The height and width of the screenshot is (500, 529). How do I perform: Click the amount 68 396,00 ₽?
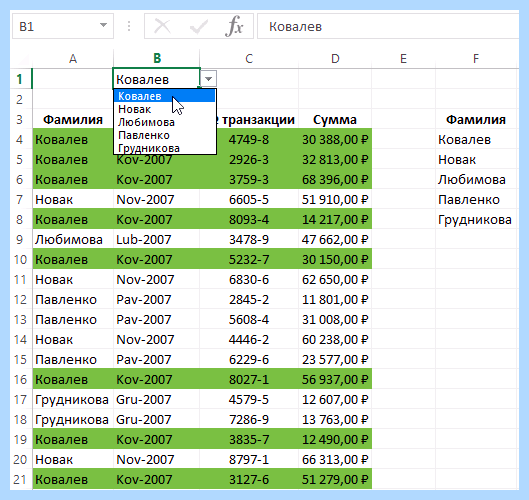point(335,179)
